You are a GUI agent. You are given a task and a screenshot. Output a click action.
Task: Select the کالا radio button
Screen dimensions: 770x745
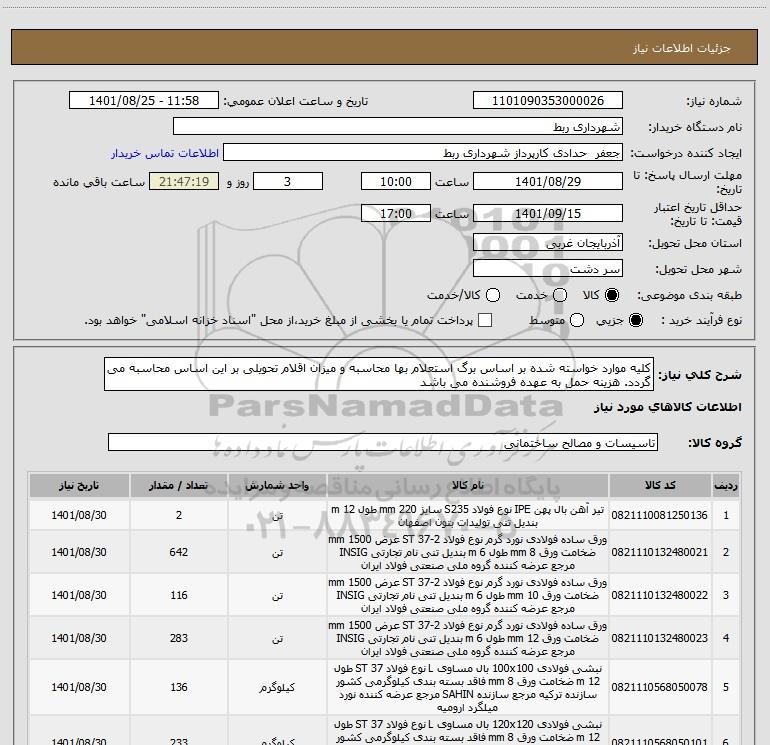[612, 295]
